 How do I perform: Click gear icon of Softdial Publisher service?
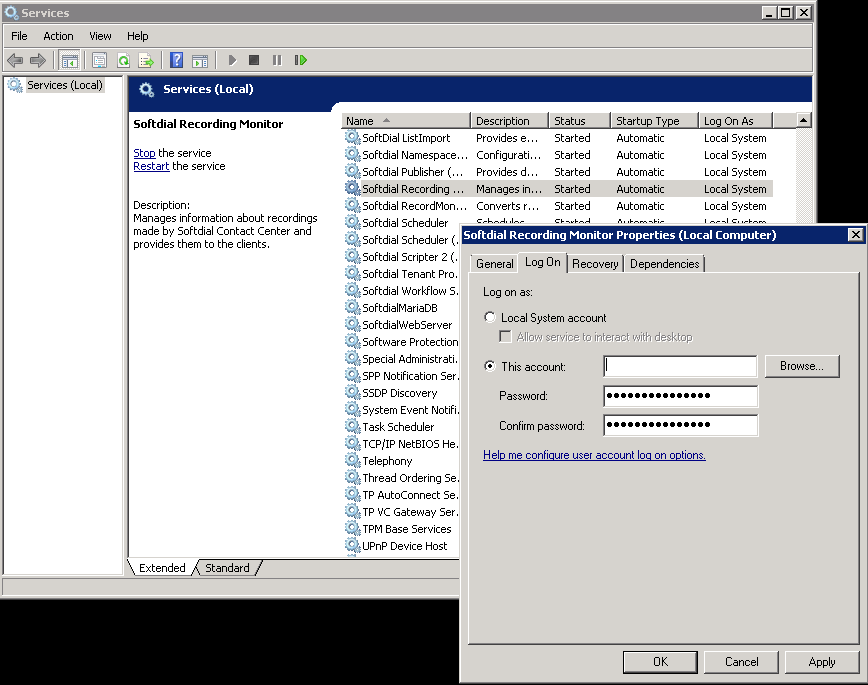[353, 172]
